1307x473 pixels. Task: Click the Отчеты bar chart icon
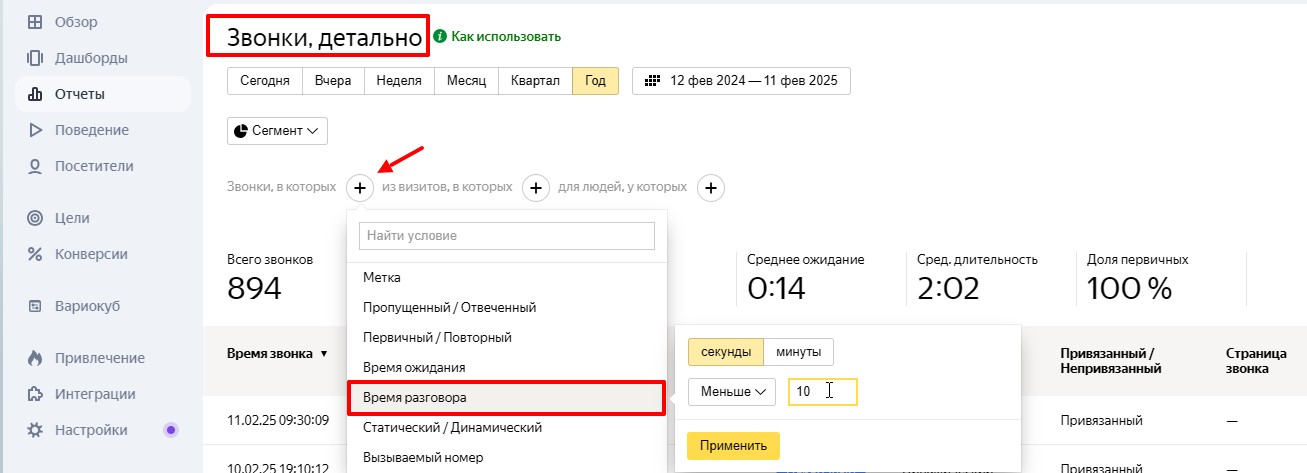[35, 94]
